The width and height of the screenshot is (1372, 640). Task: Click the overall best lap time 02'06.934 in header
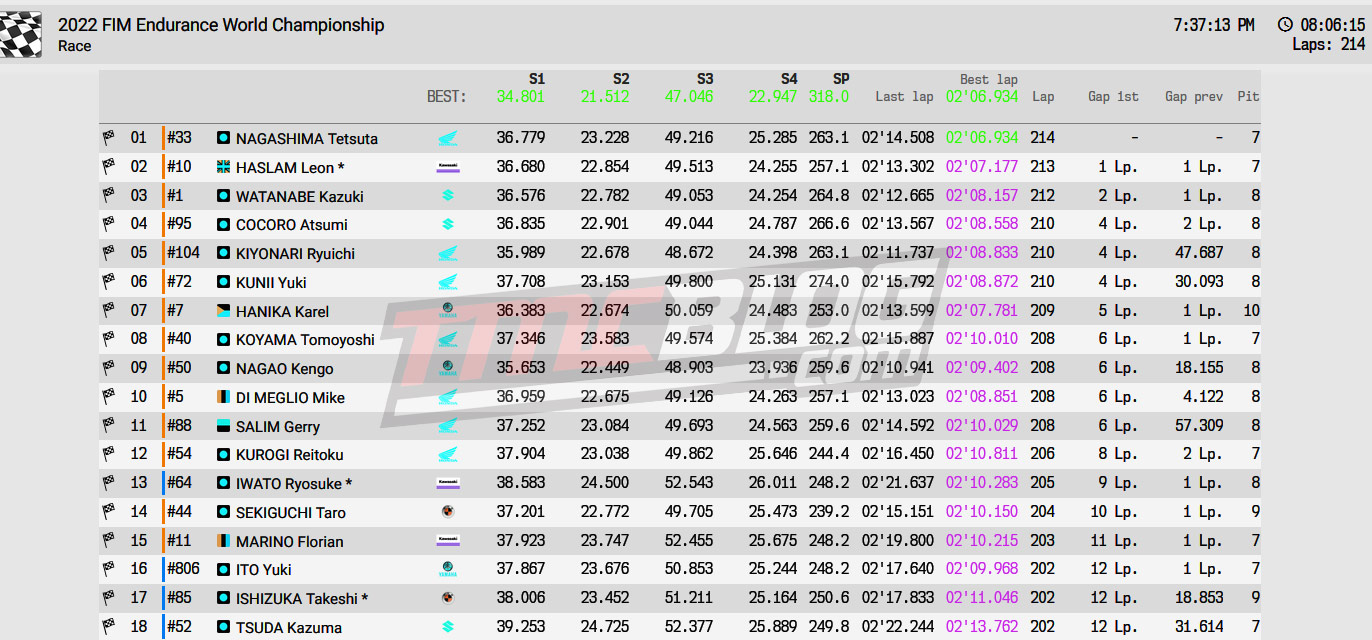point(981,97)
